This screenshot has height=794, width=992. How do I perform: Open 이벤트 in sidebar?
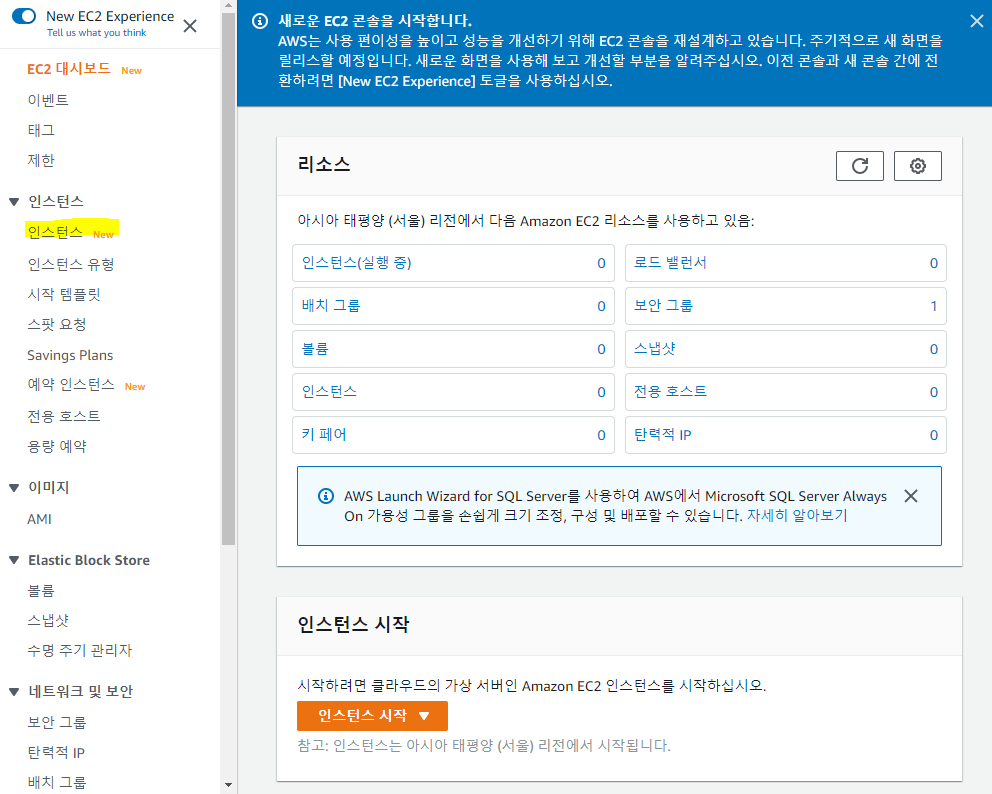[x=48, y=100]
